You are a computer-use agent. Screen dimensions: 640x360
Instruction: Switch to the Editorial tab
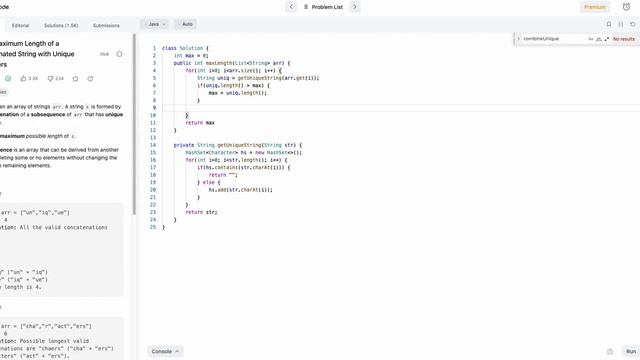[x=20, y=25]
